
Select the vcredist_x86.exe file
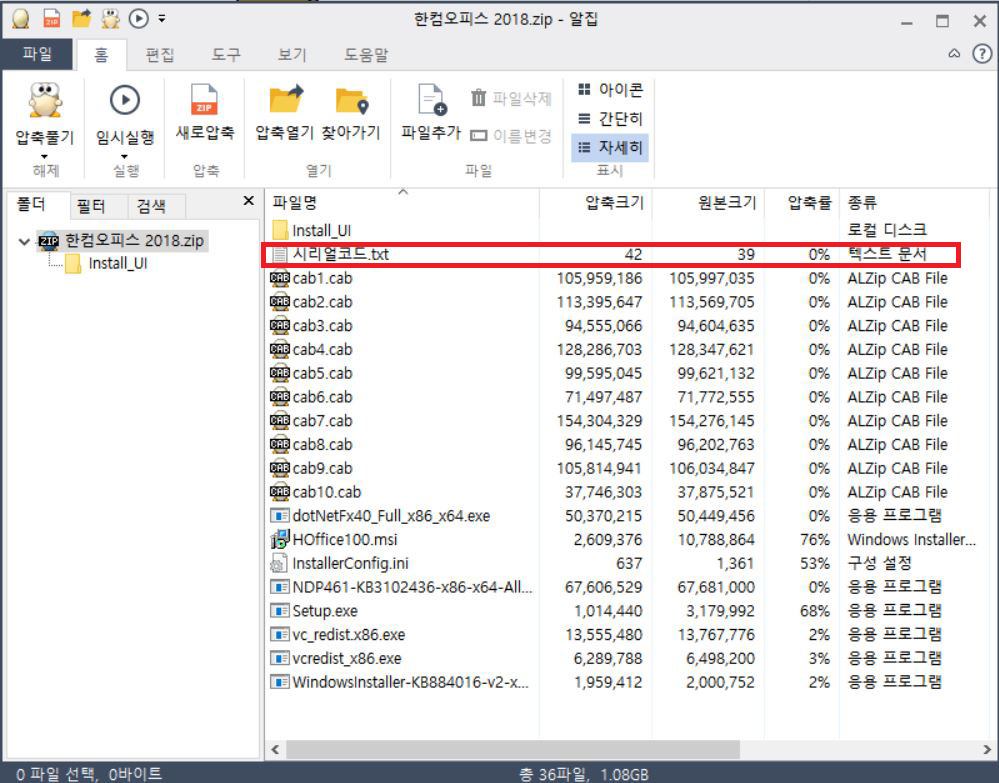[336, 658]
